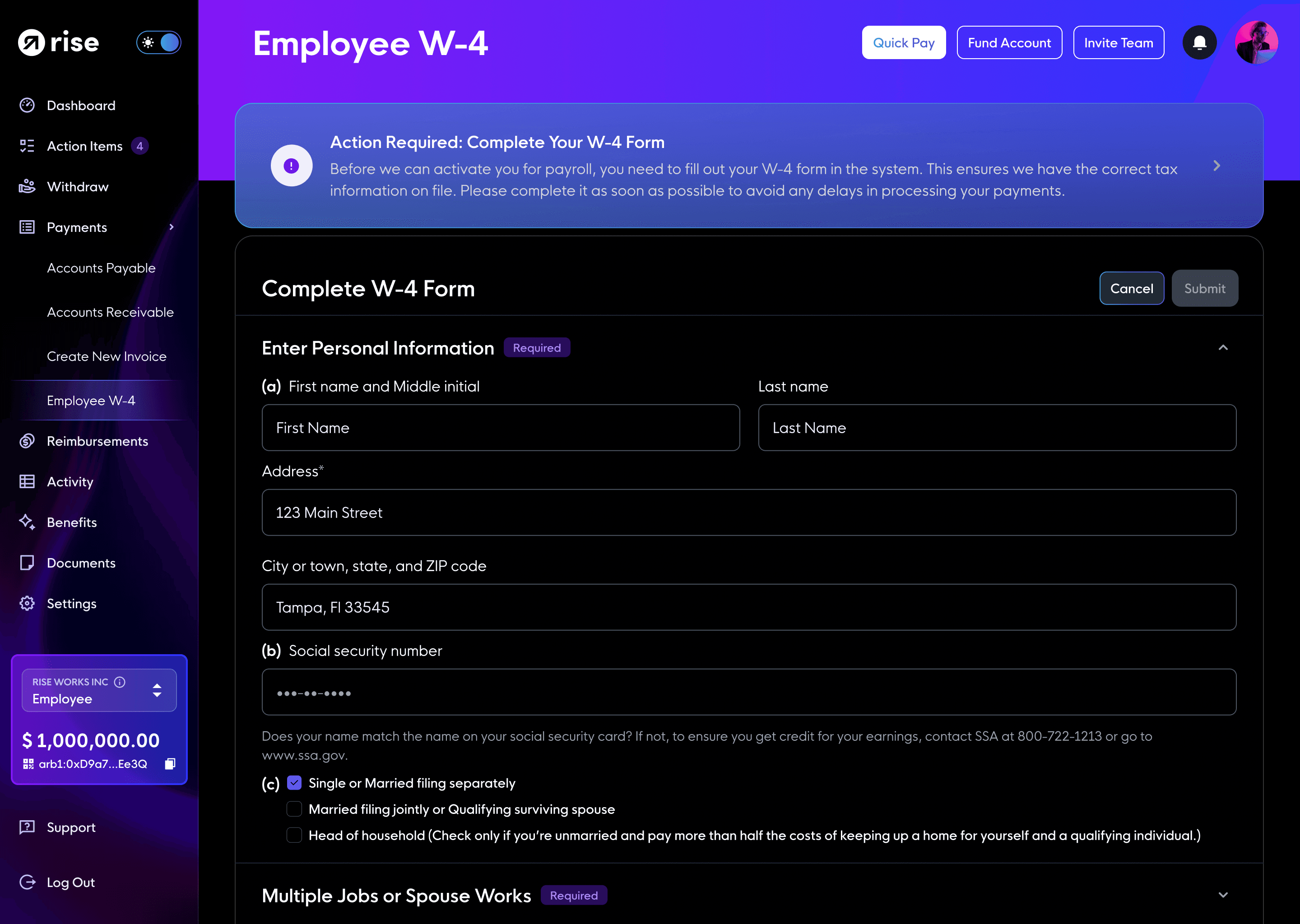Check the Head of household box
Image resolution: width=1300 pixels, height=924 pixels.
pos(294,835)
